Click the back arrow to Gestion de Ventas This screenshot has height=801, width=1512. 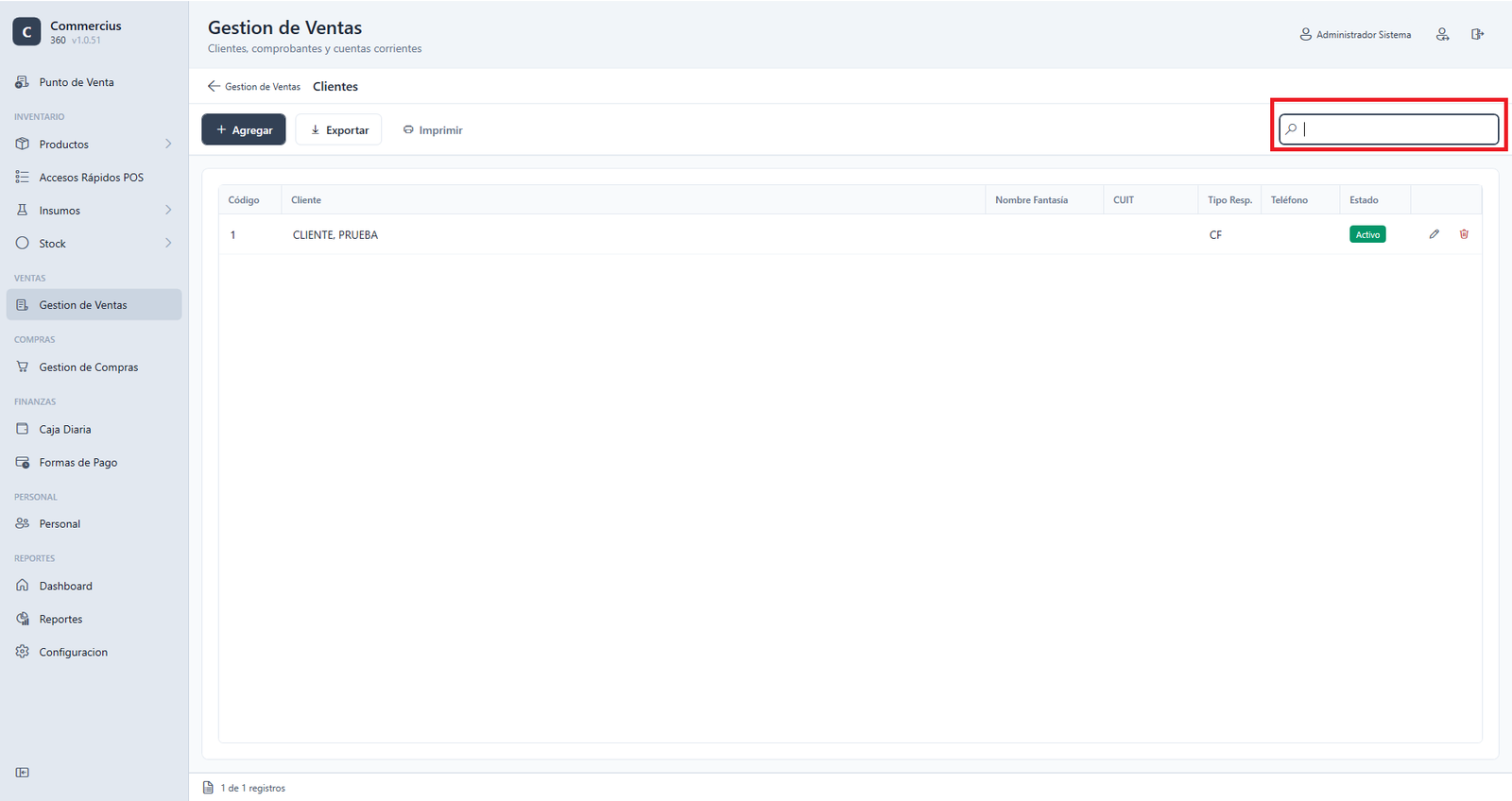tap(214, 86)
